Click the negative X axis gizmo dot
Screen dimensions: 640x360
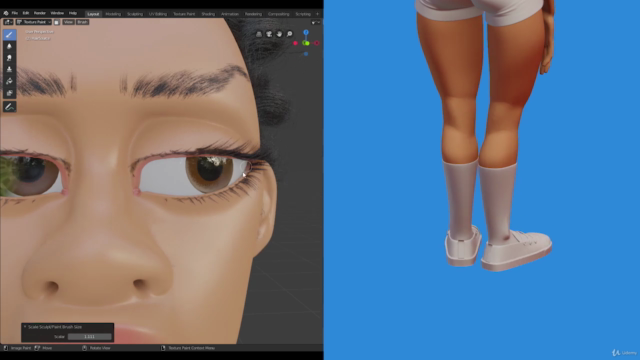[295, 43]
